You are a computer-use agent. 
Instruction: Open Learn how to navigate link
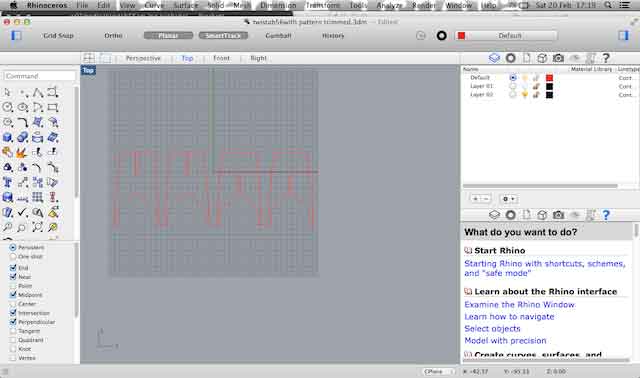509,317
